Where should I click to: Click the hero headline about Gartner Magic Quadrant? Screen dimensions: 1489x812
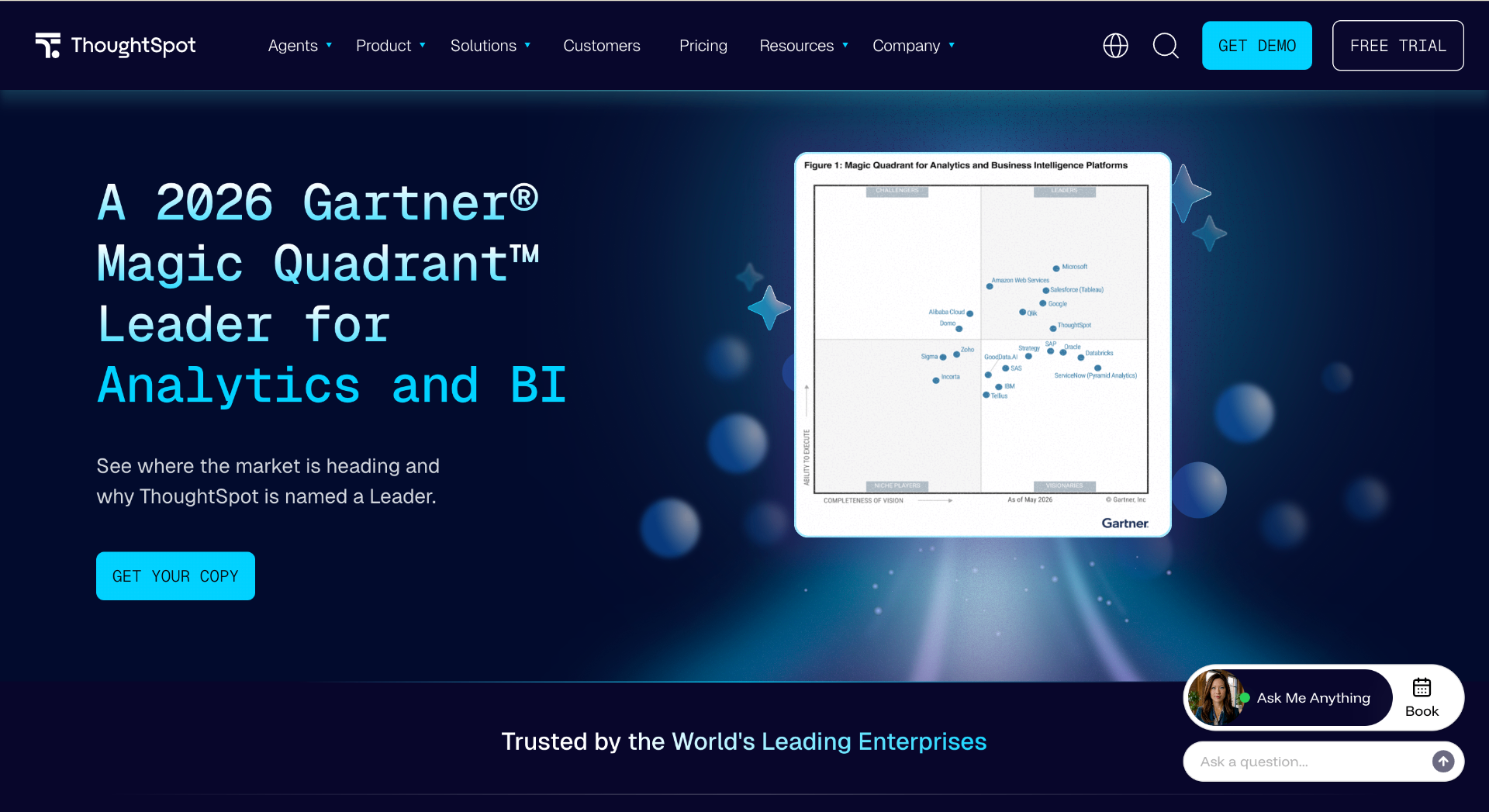[332, 294]
